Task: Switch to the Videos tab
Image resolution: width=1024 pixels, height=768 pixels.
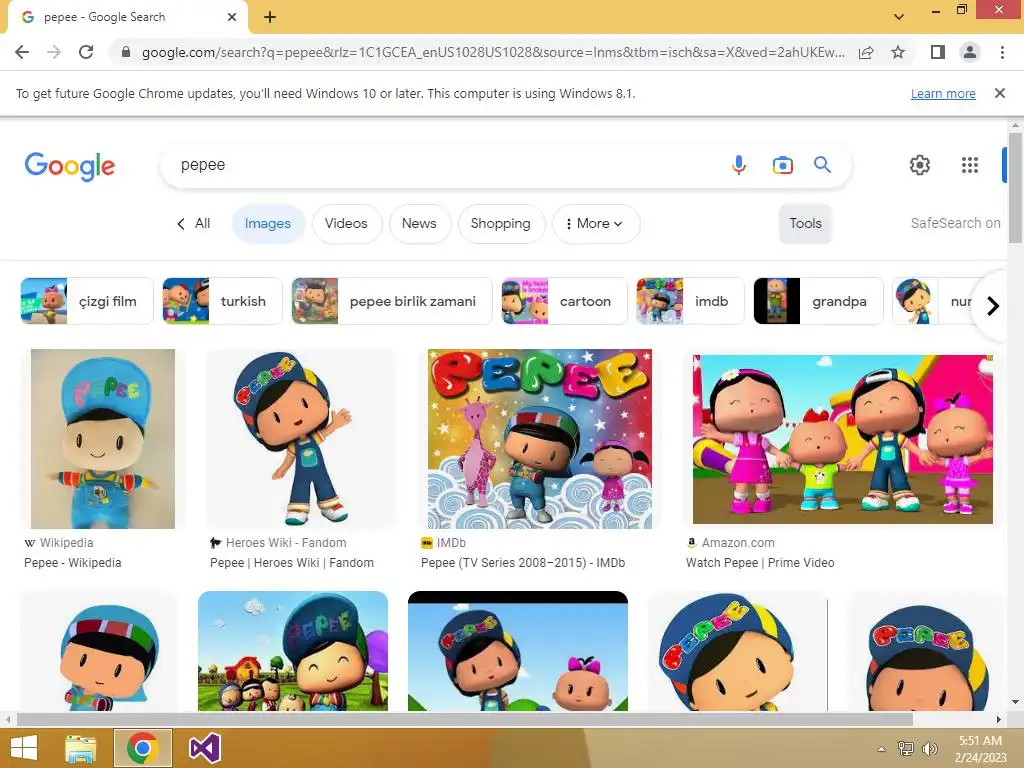Action: [x=346, y=223]
